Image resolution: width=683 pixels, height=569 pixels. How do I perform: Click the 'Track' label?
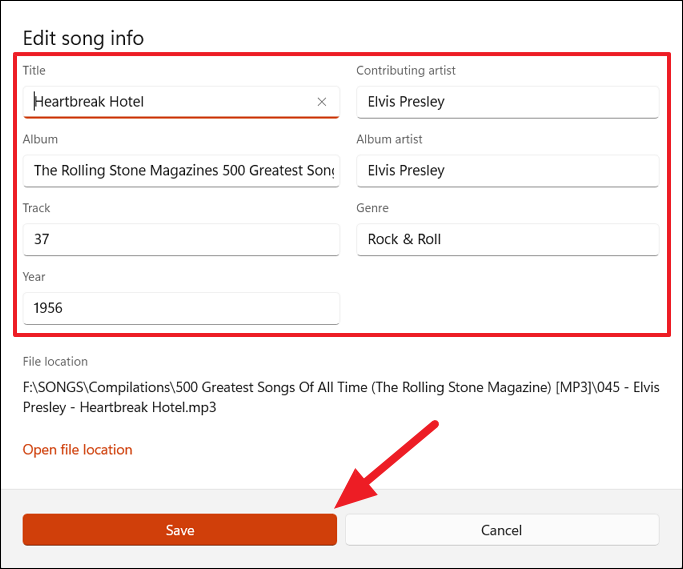pyautogui.click(x=37, y=208)
